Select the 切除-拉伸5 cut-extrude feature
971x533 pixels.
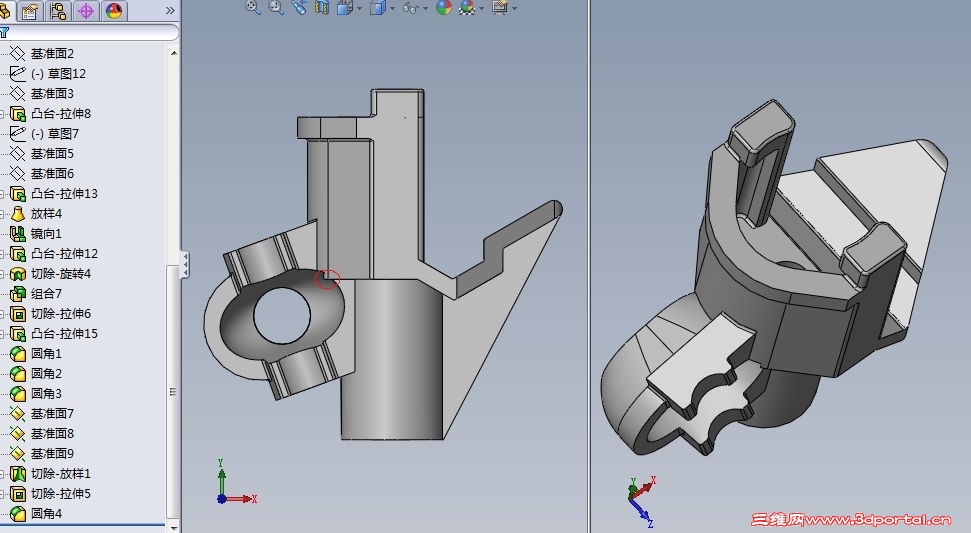point(61,493)
